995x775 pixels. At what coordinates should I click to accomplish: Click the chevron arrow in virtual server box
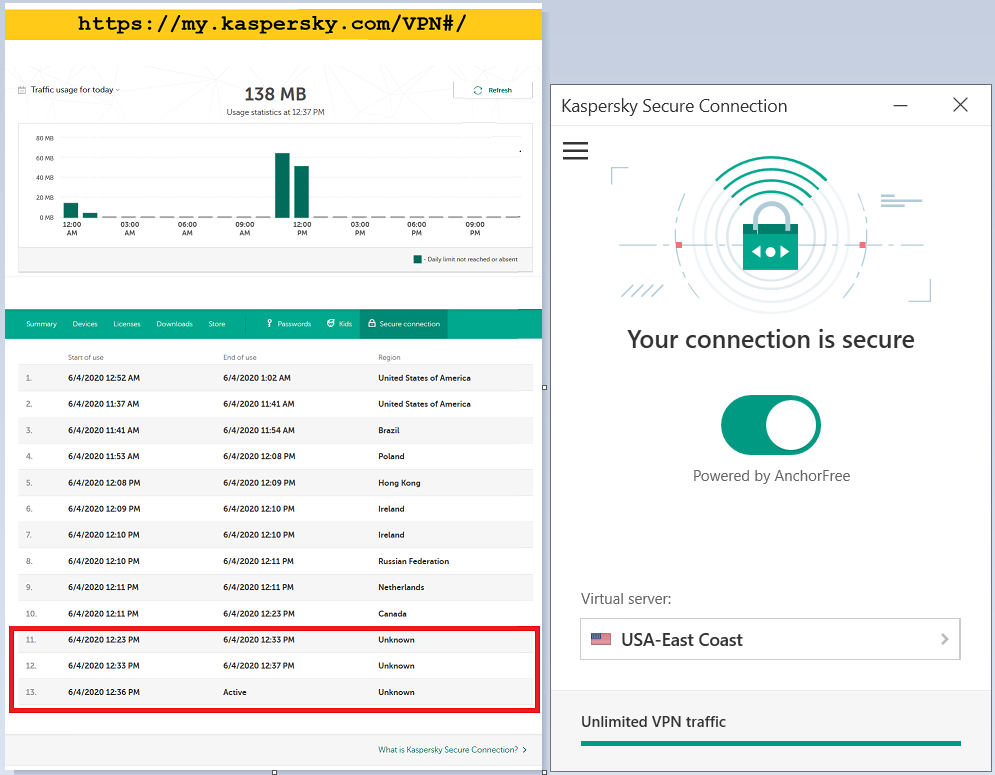tap(944, 640)
